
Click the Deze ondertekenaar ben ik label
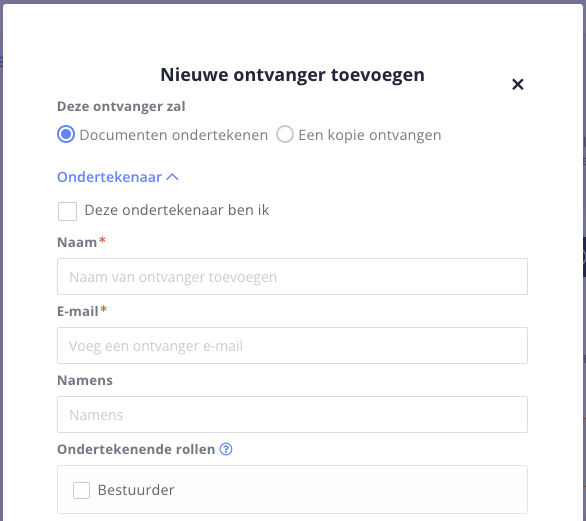[177, 210]
